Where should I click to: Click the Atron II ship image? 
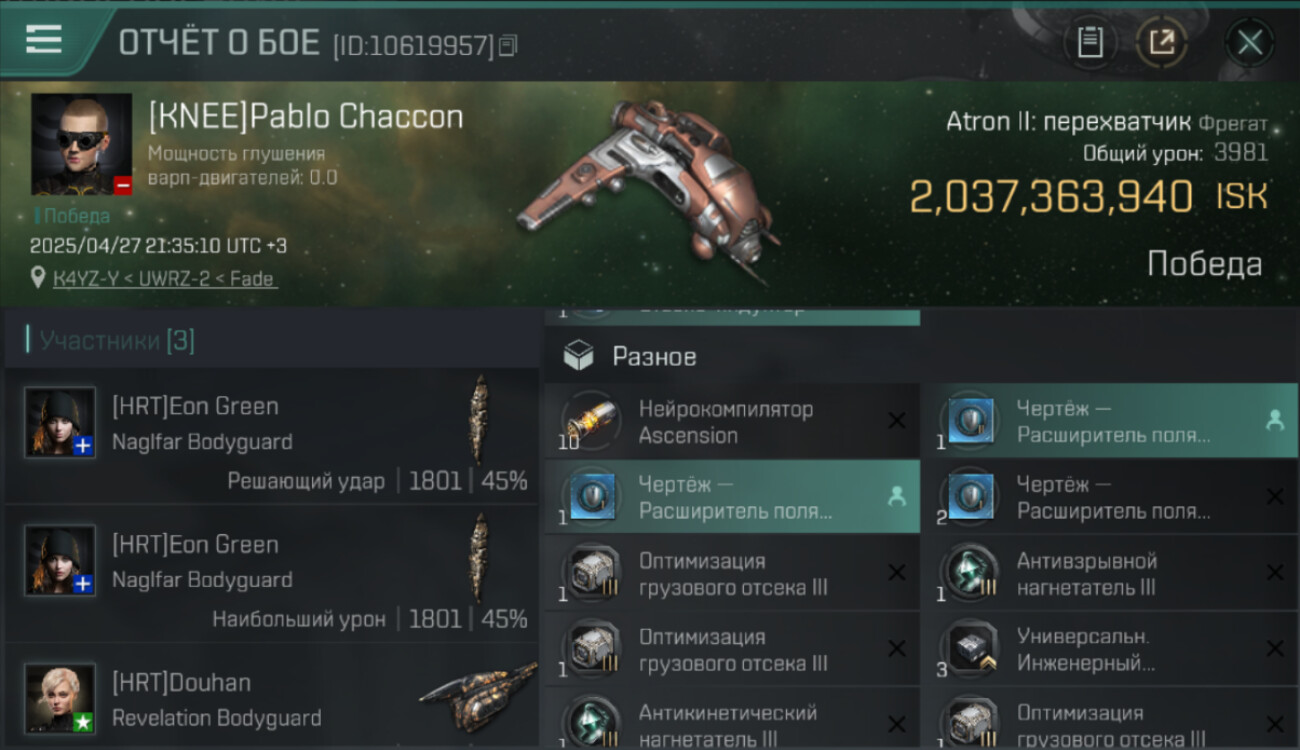(x=647, y=190)
